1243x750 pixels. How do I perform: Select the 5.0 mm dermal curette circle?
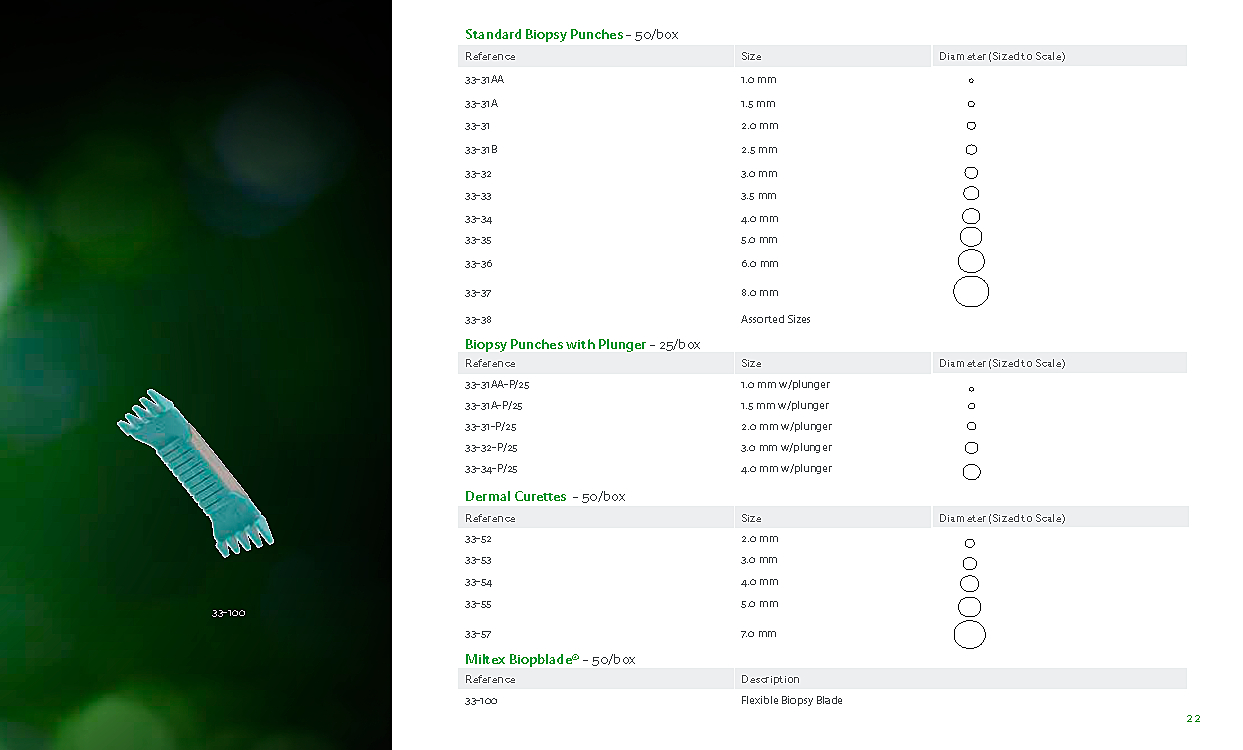point(969,607)
